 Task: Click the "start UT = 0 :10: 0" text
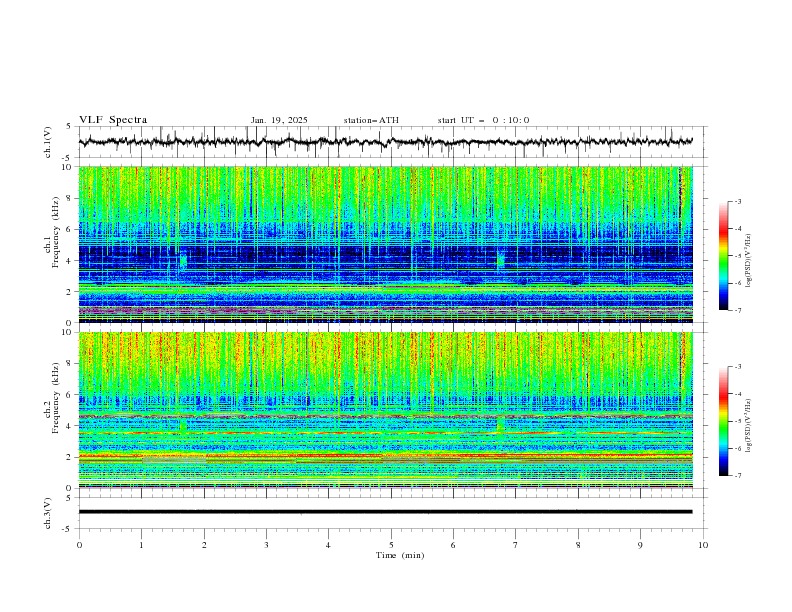[x=483, y=120]
